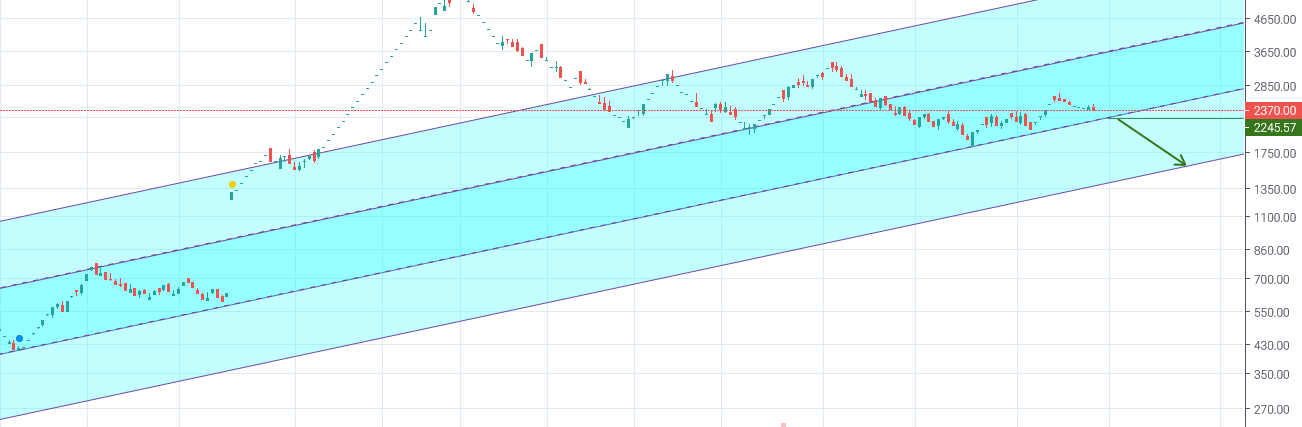Click the green 2245.57 price label
The height and width of the screenshot is (427, 1302).
(1274, 127)
